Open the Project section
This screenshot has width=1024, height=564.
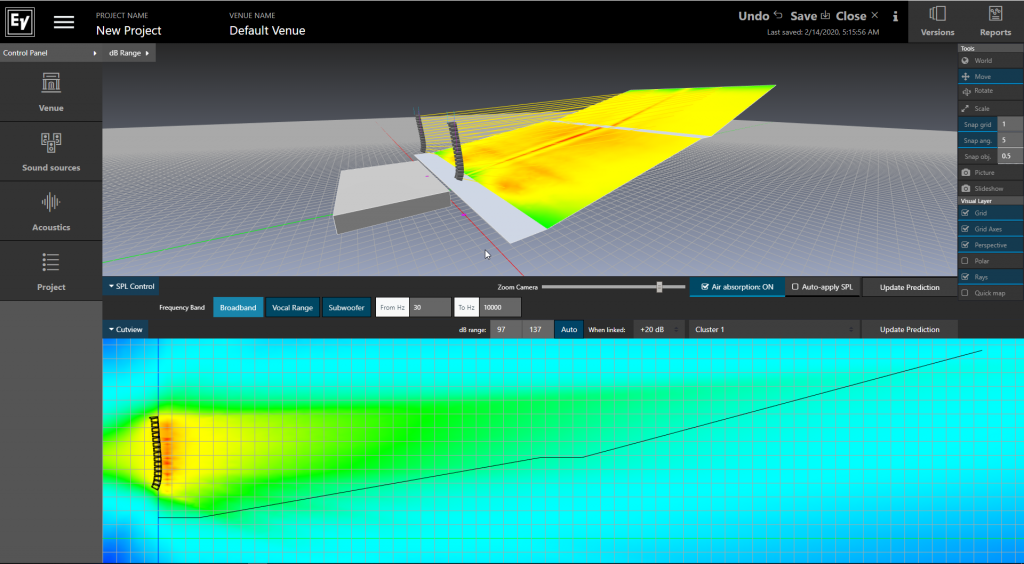[51, 271]
